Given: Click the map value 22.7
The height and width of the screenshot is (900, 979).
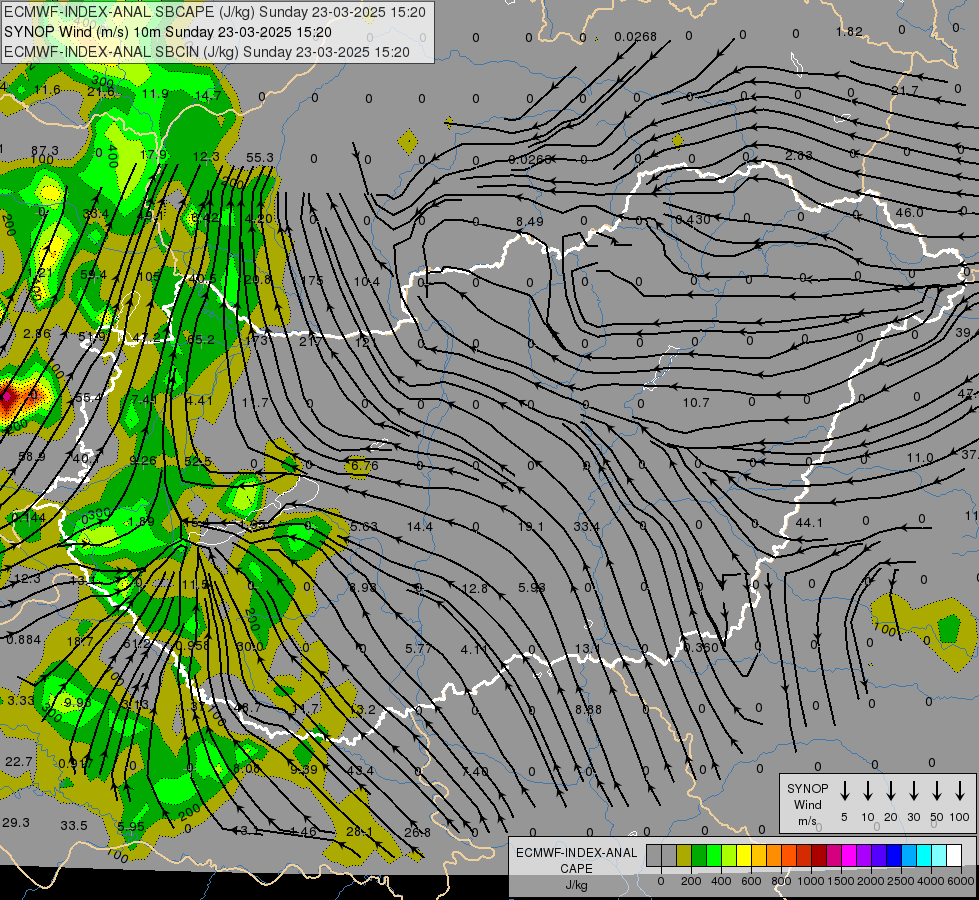Looking at the screenshot, I should coord(18,761).
